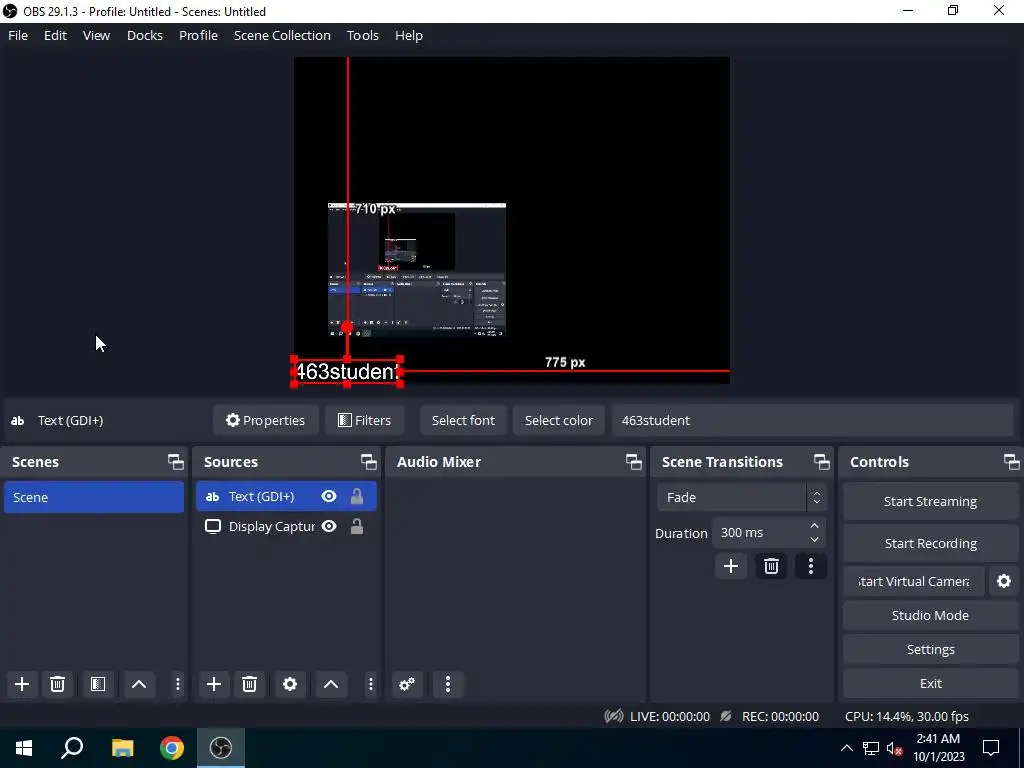Open the Profile menu
The height and width of the screenshot is (768, 1024).
199,35
